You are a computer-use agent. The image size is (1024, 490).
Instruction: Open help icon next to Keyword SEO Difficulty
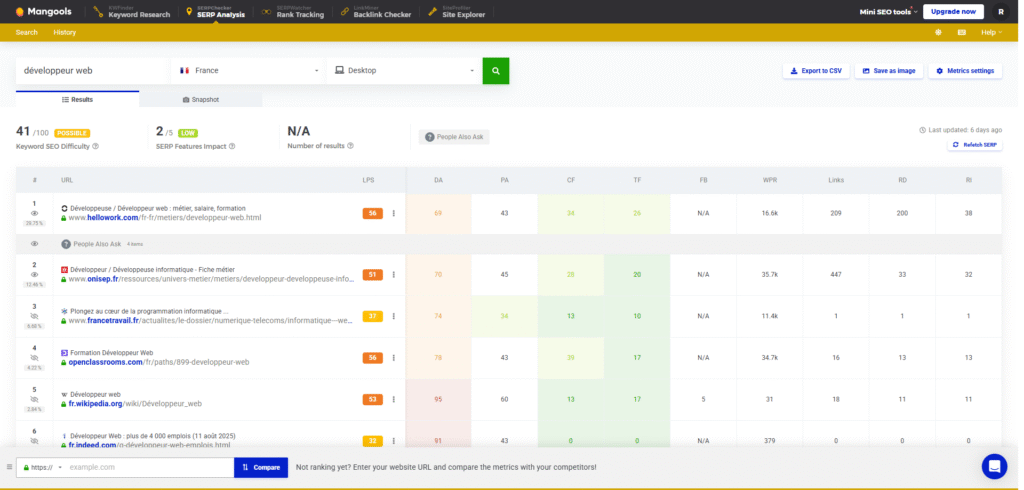pos(95,146)
